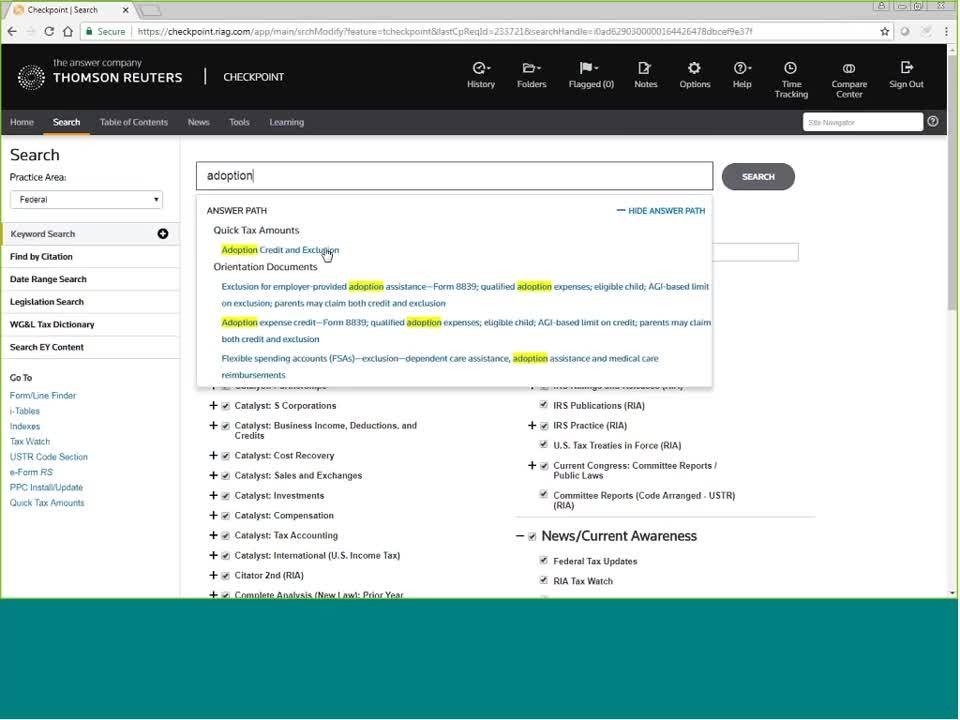This screenshot has width=960, height=720.
Task: Click the Time Tracking clock icon
Action: pos(790,68)
